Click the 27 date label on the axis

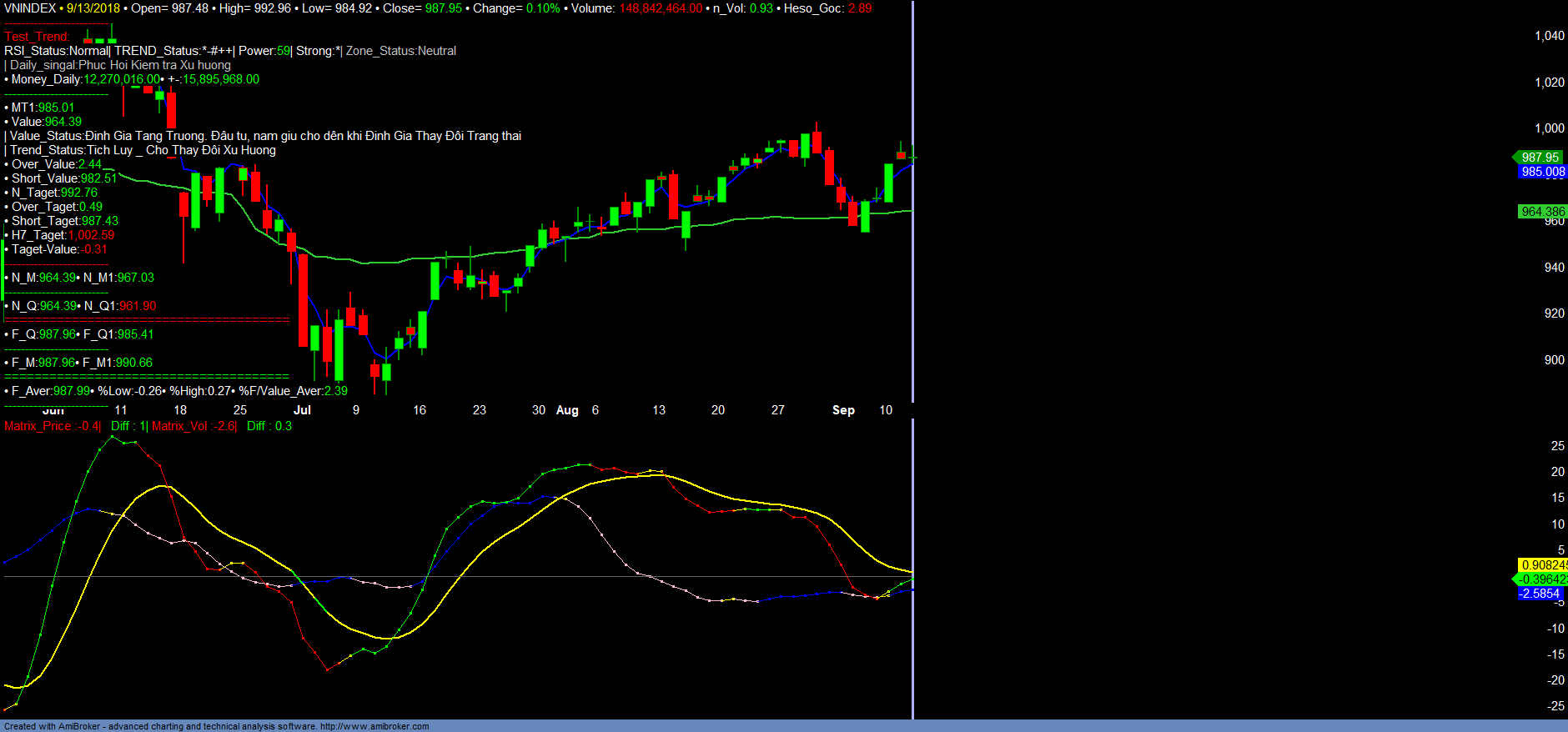[x=777, y=410]
